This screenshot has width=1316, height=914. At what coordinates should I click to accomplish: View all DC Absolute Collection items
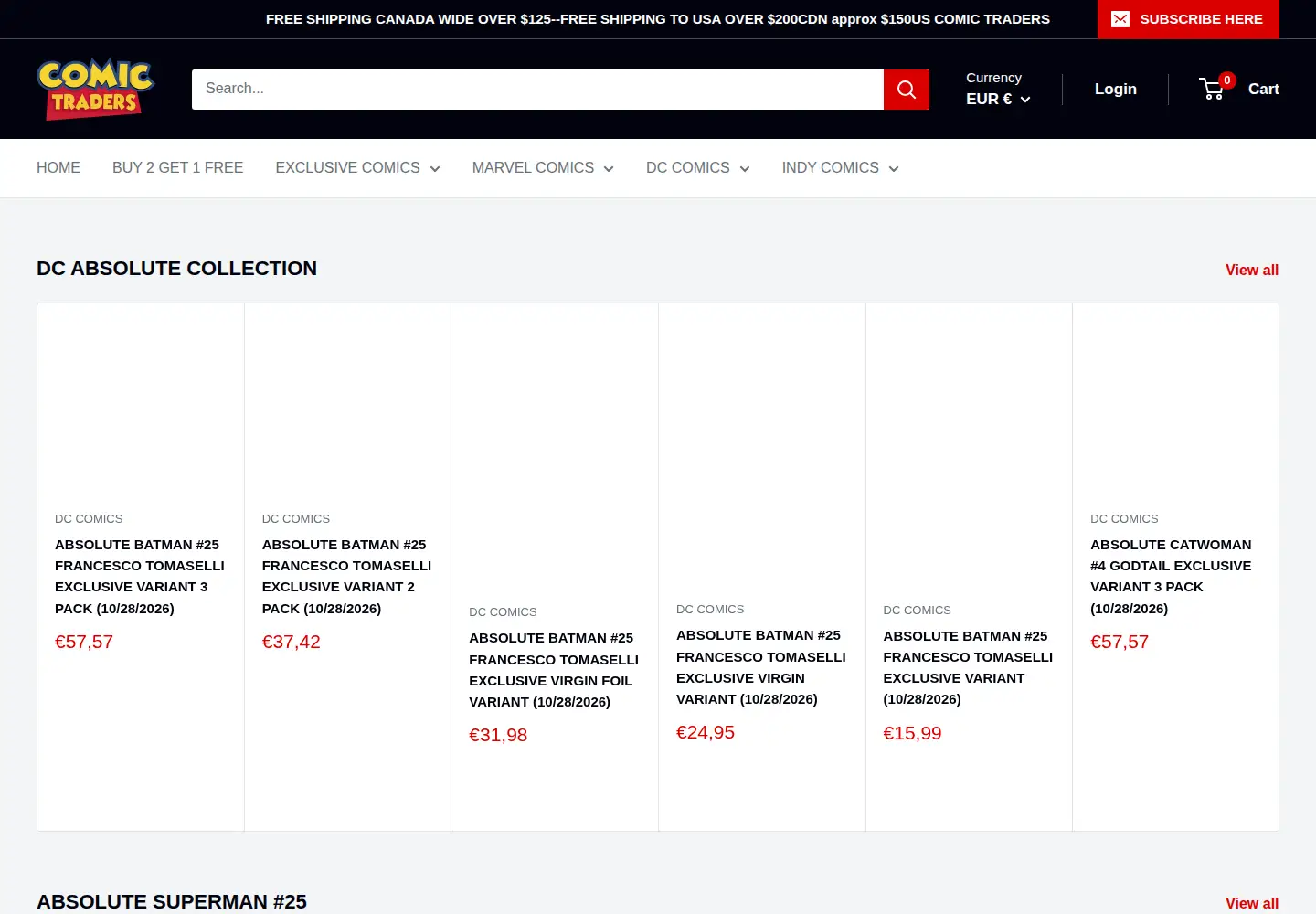(x=1252, y=270)
